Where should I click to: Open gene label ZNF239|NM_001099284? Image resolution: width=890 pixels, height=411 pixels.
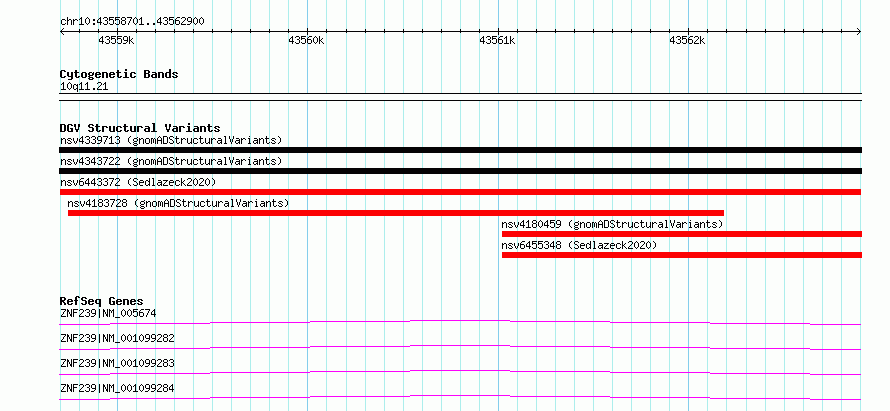pyautogui.click(x=117, y=389)
